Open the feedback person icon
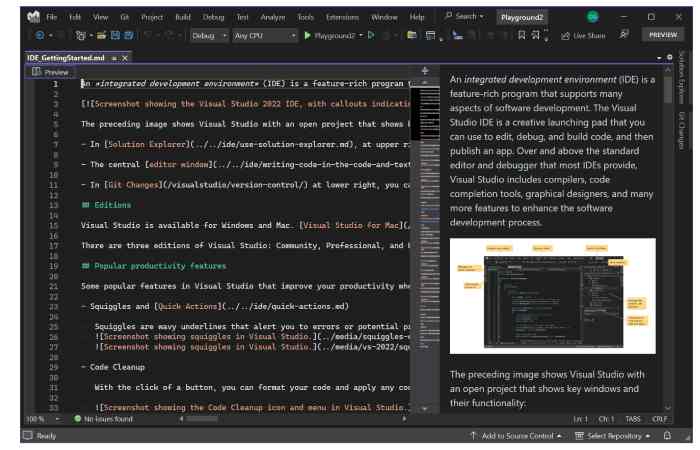 pyautogui.click(x=624, y=34)
